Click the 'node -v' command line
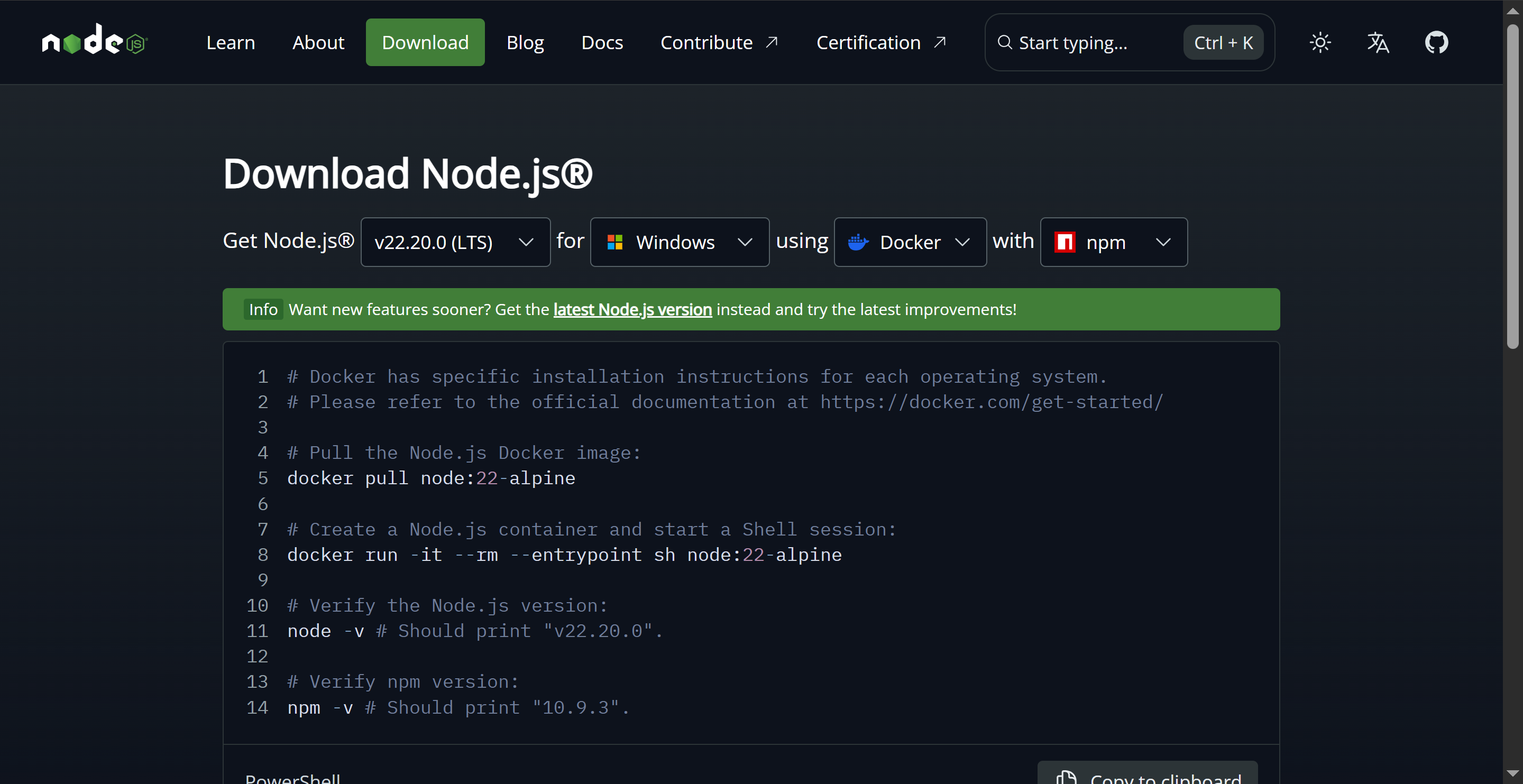The width and height of the screenshot is (1523, 784). [x=475, y=631]
